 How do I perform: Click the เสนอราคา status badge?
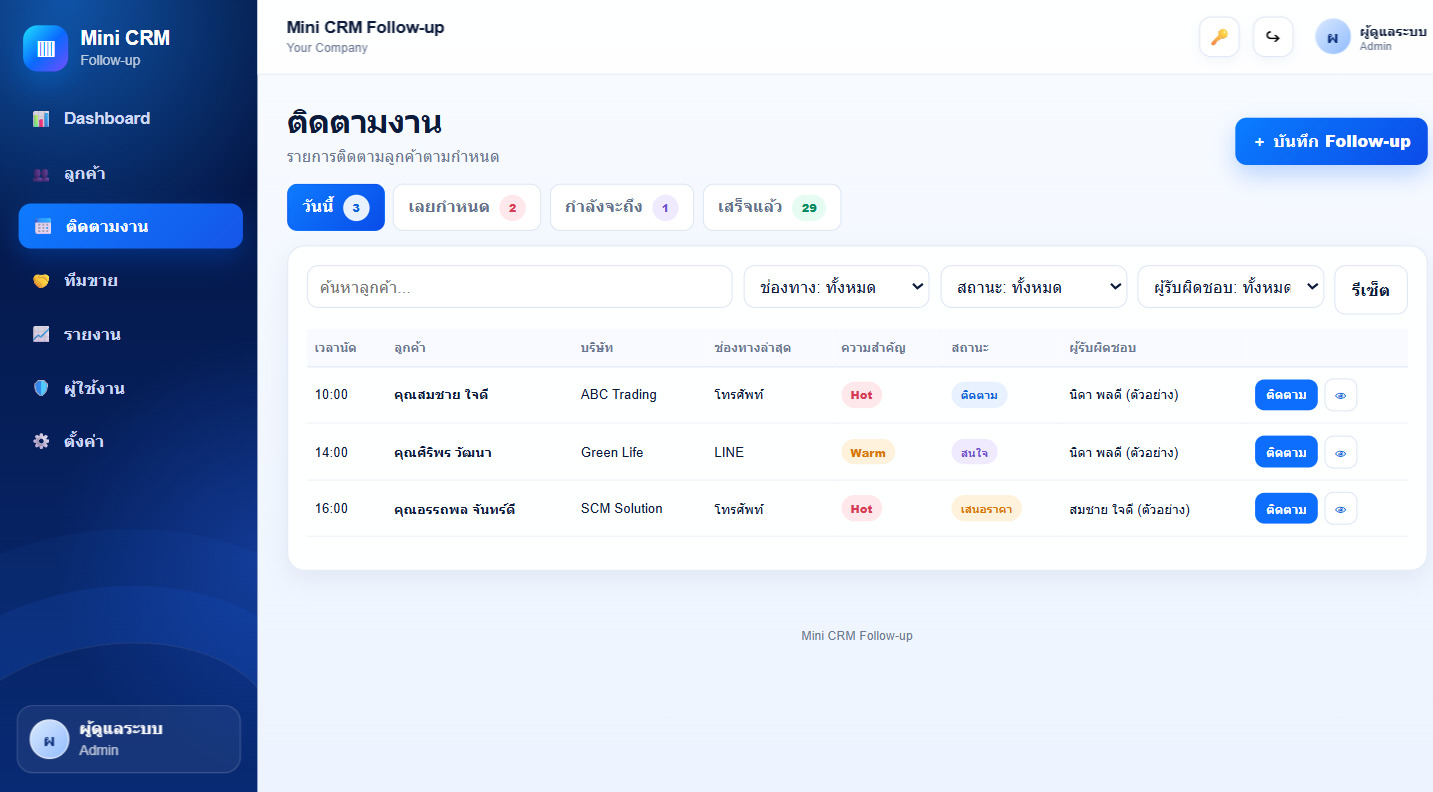point(986,508)
